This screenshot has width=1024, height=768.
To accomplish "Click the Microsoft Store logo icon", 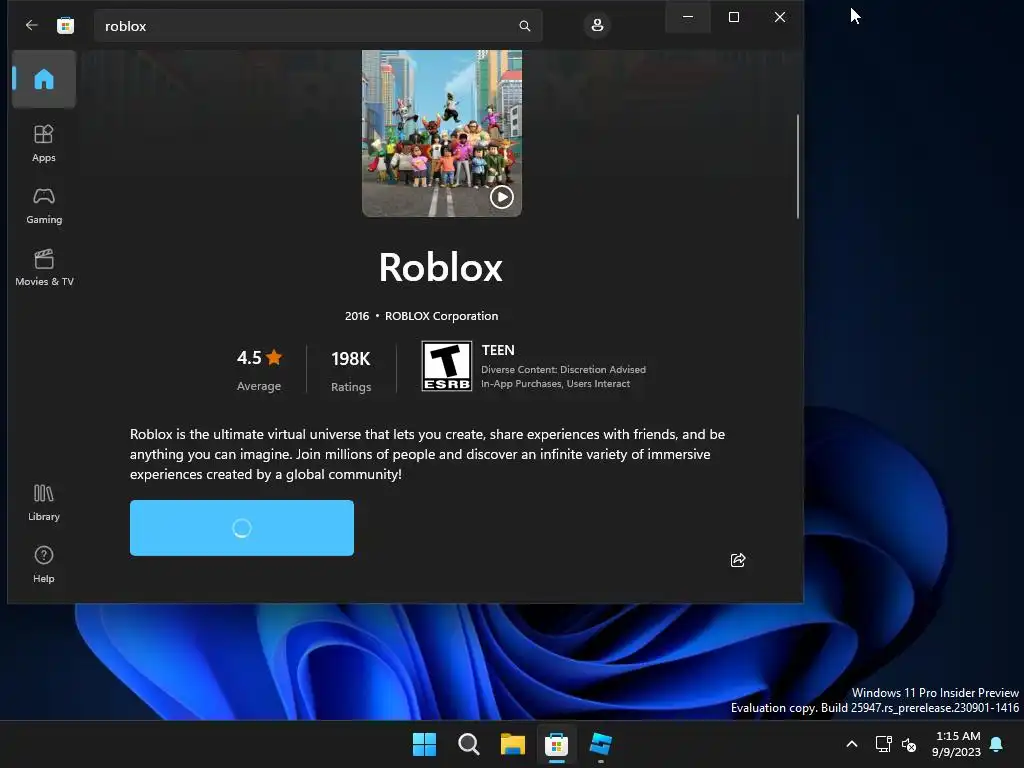I will click(65, 25).
